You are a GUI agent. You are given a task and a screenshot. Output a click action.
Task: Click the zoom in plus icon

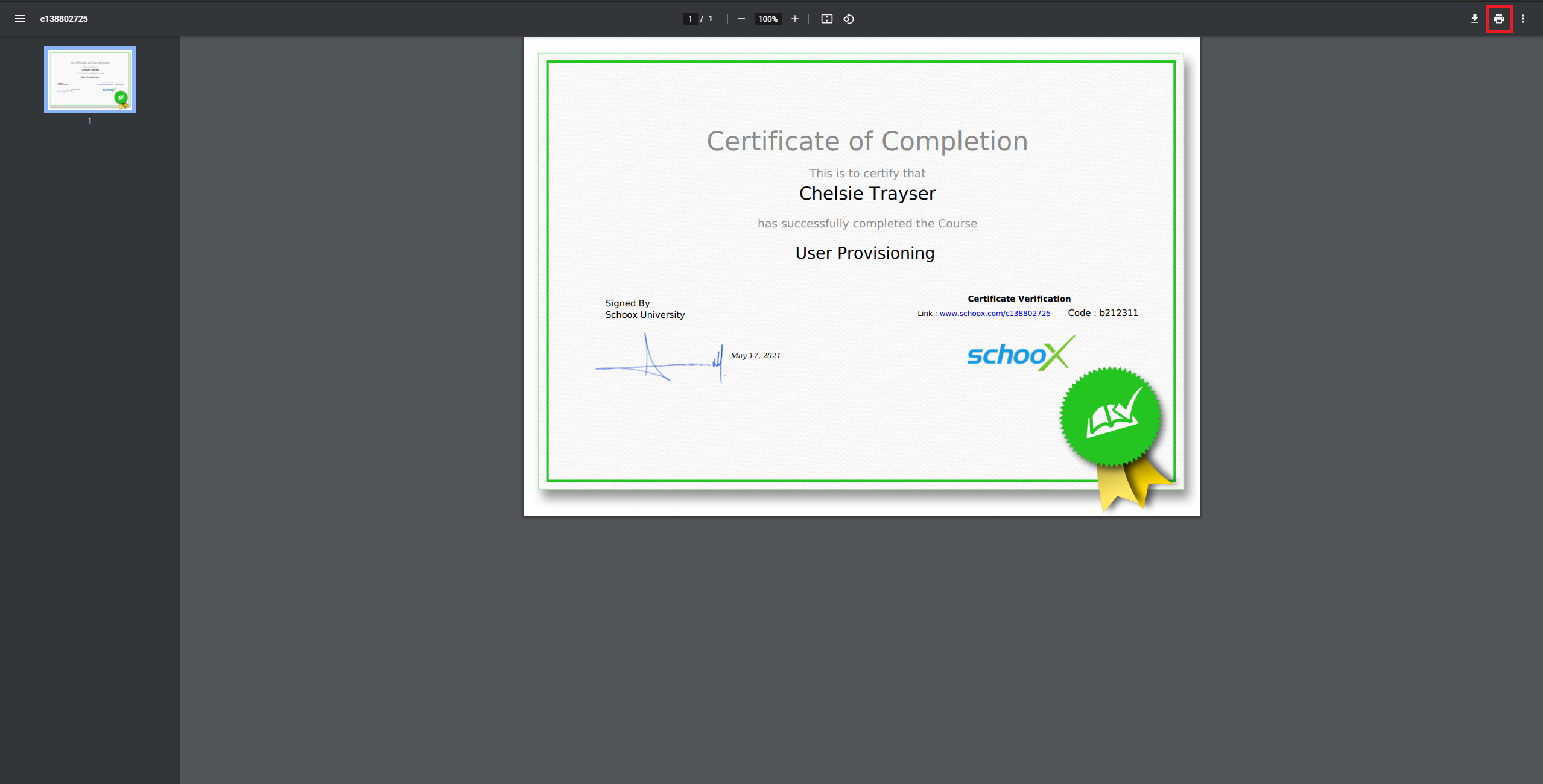coord(794,19)
